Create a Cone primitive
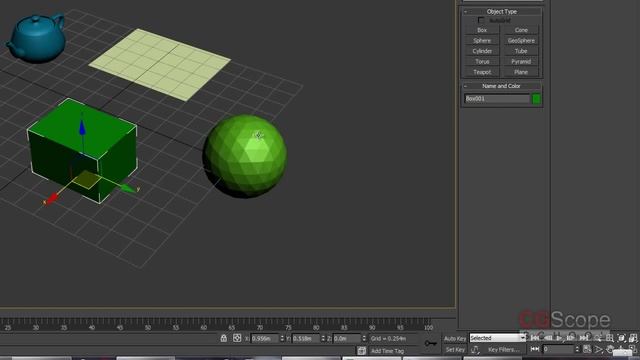640x360 pixels. click(521, 30)
